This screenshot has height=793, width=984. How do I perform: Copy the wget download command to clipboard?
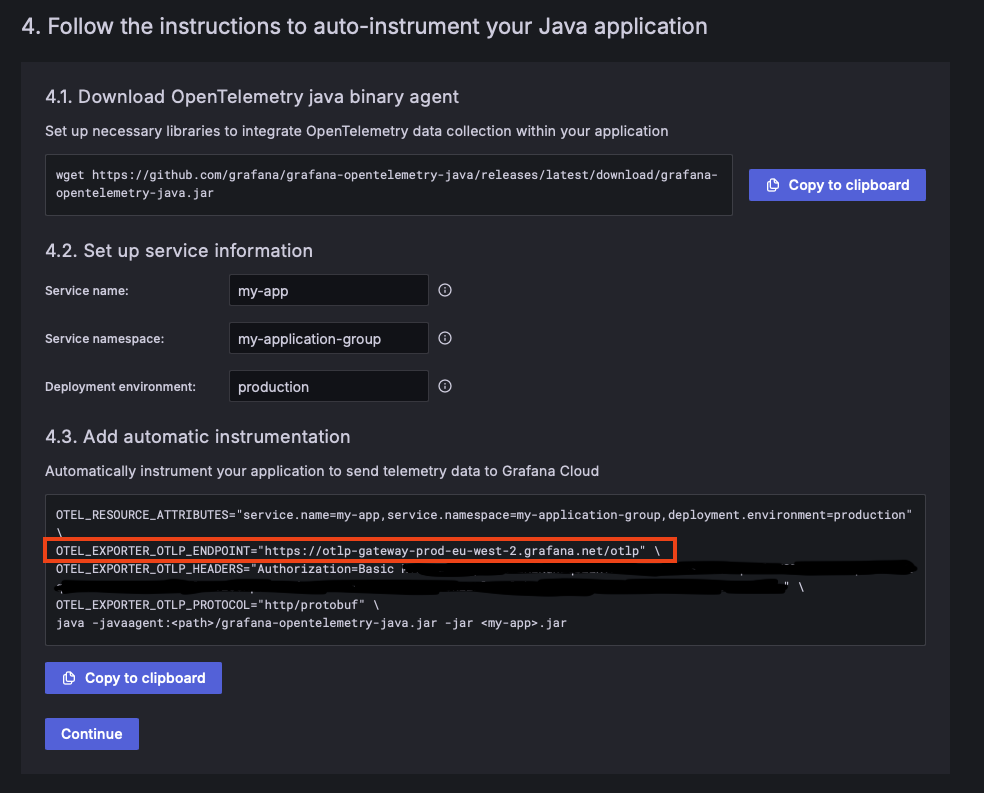pos(837,185)
